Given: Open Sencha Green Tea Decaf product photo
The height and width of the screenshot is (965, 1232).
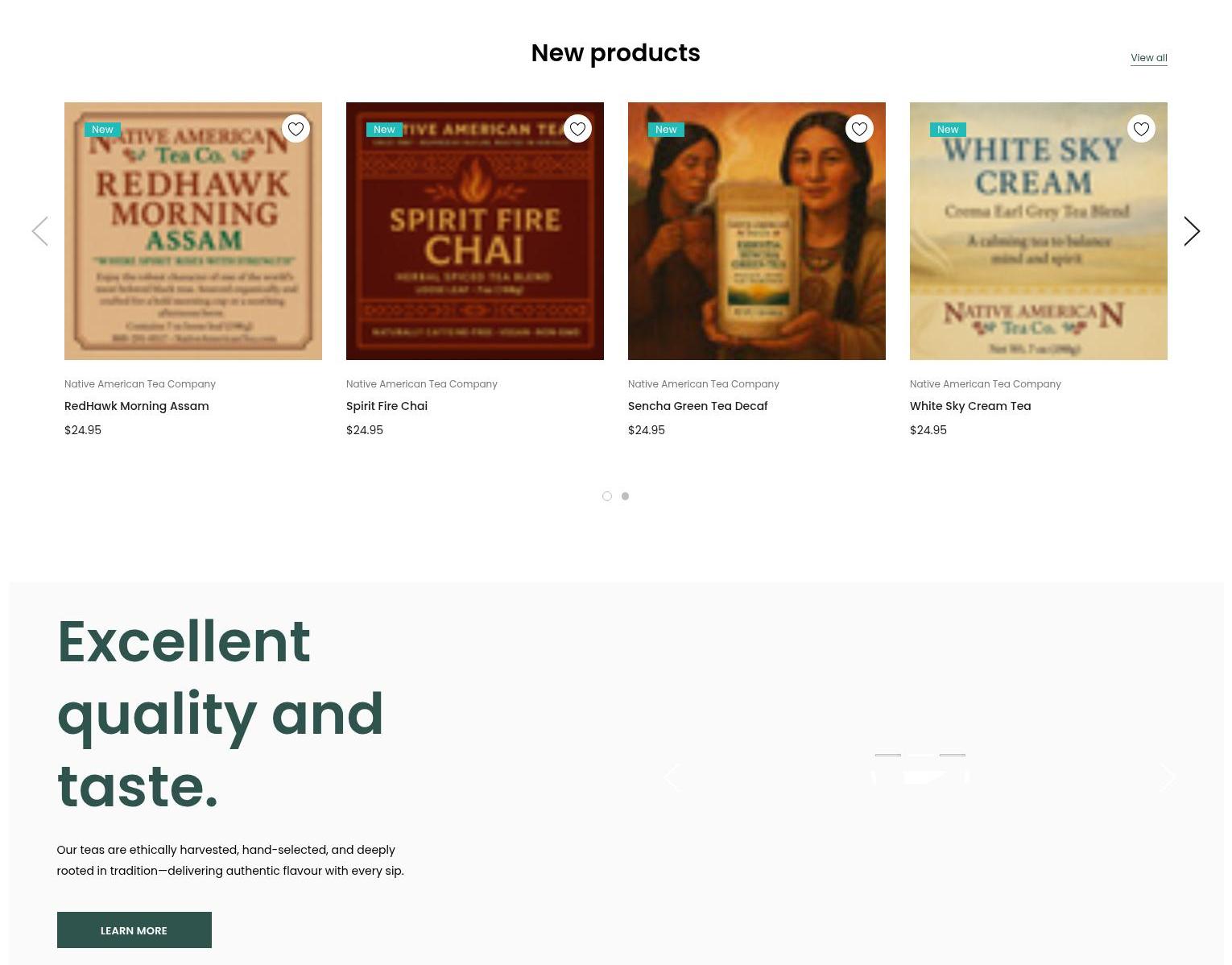Looking at the screenshot, I should [x=757, y=231].
